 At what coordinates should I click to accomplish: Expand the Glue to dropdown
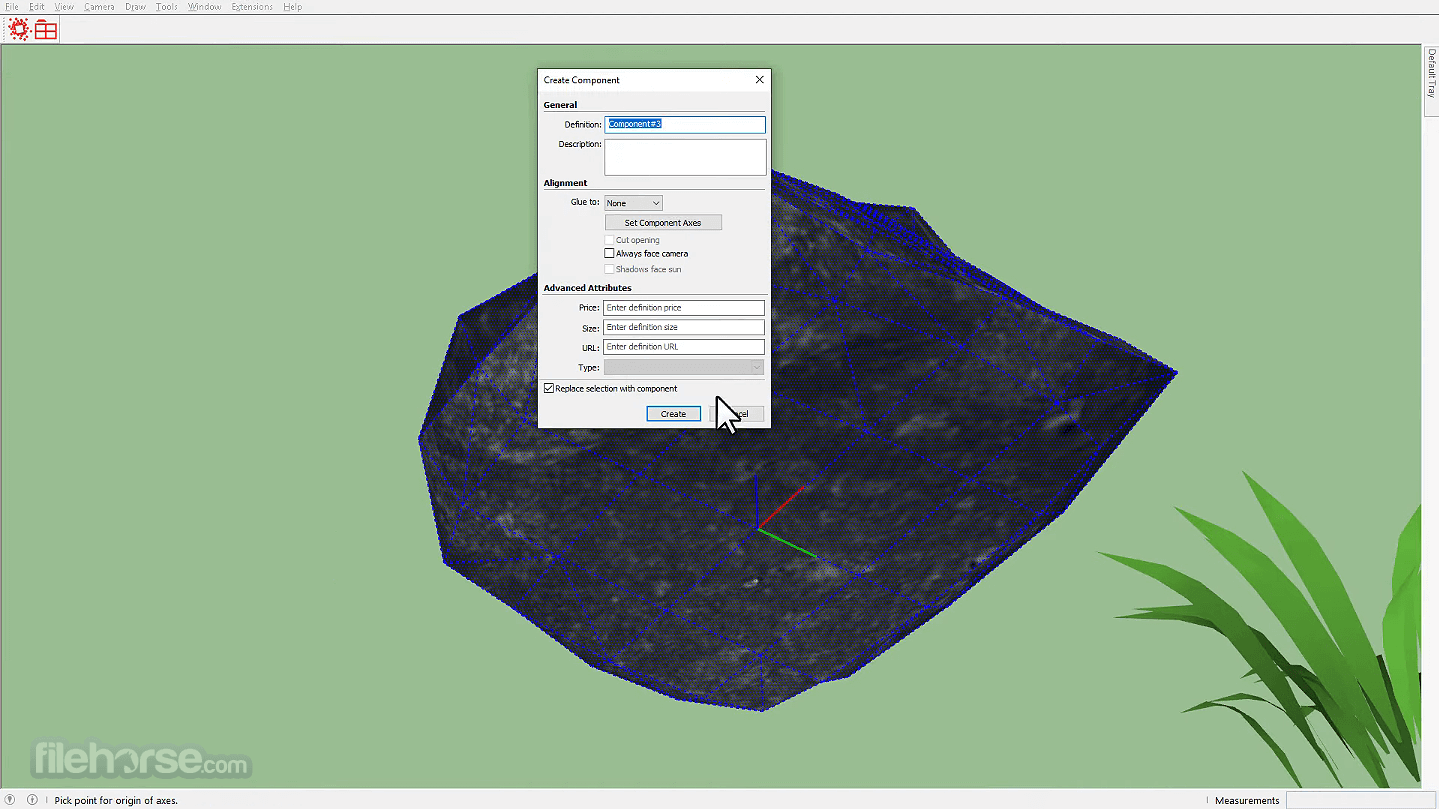[633, 203]
